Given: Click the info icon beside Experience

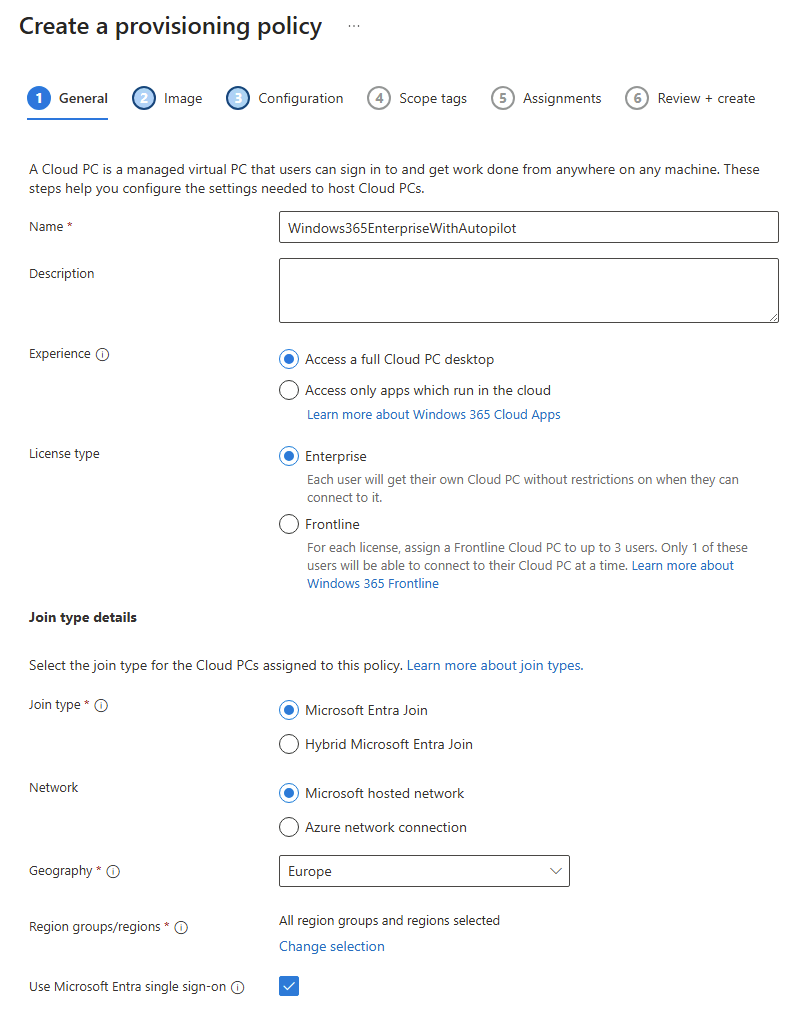Looking at the screenshot, I should [x=102, y=354].
